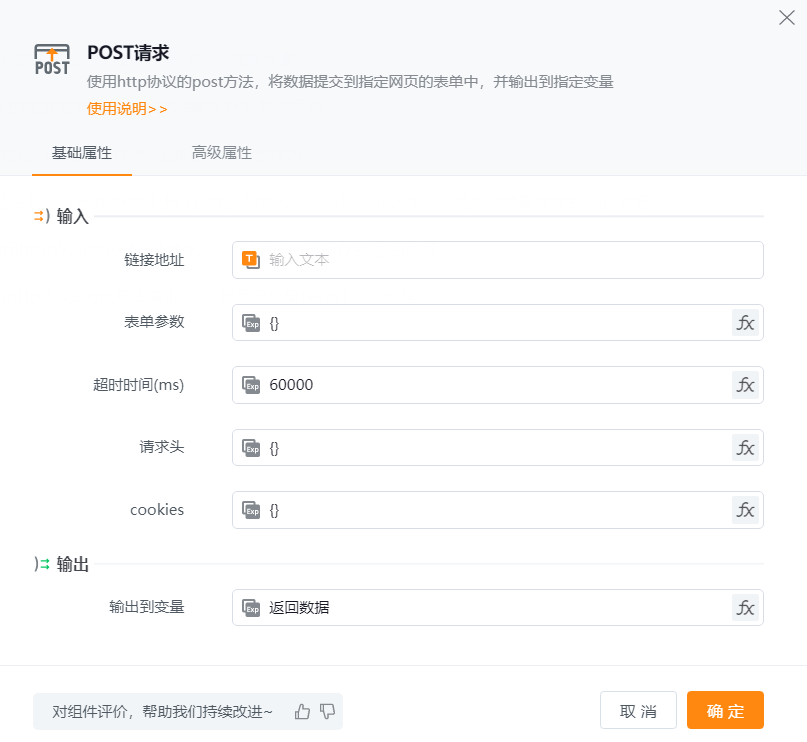Toggle text type icon in 链接地址 field

coord(251,260)
